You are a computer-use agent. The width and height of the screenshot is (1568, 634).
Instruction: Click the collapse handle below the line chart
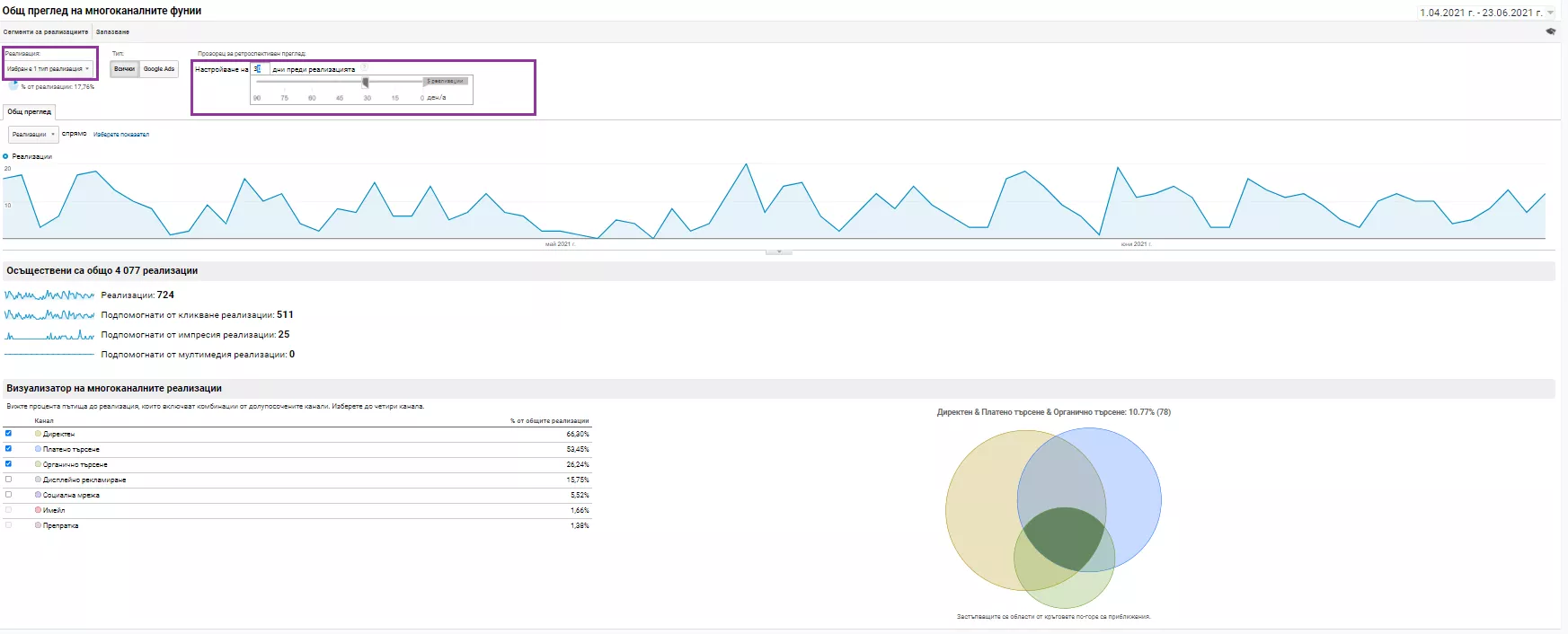coord(778,251)
